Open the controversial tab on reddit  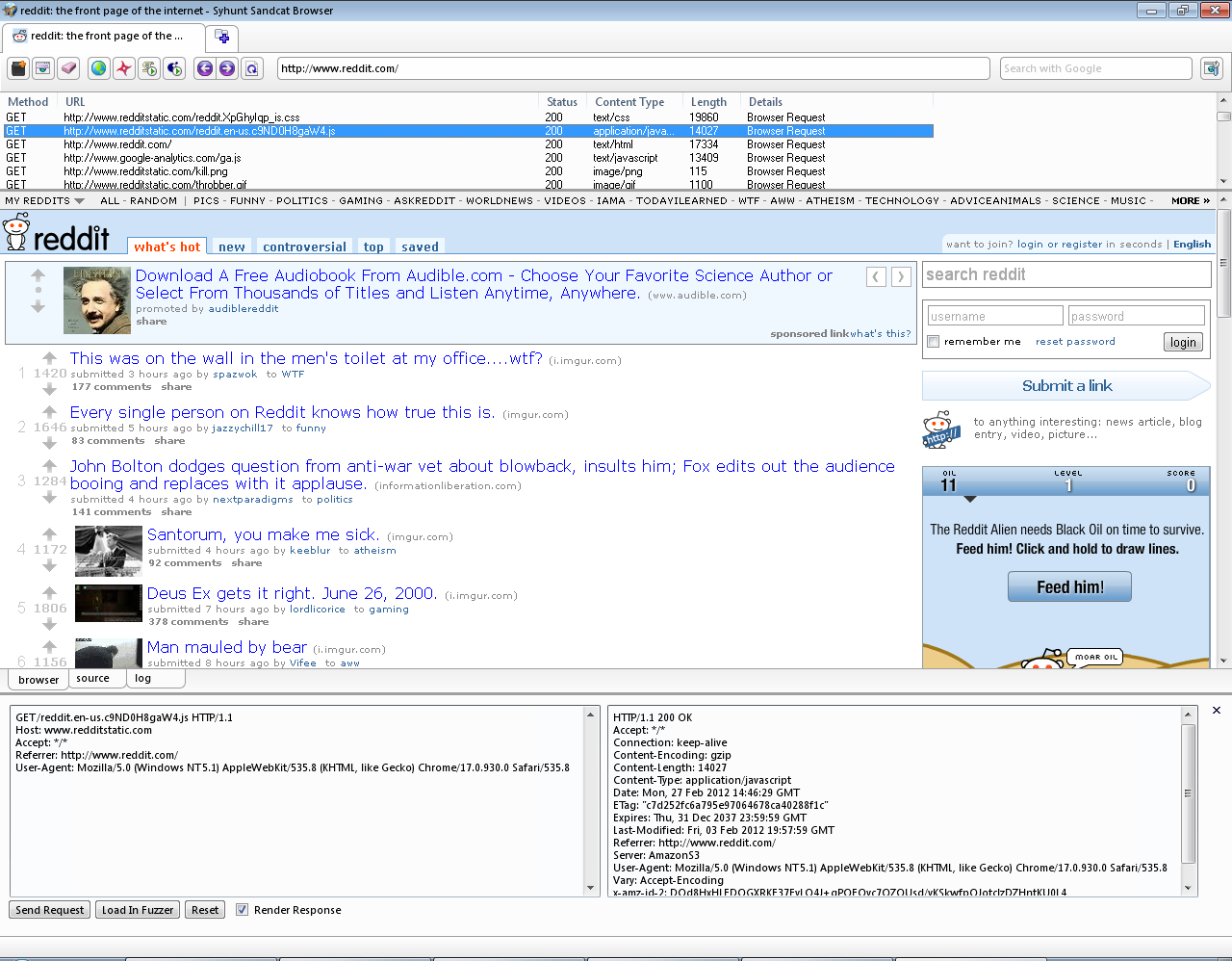point(304,247)
